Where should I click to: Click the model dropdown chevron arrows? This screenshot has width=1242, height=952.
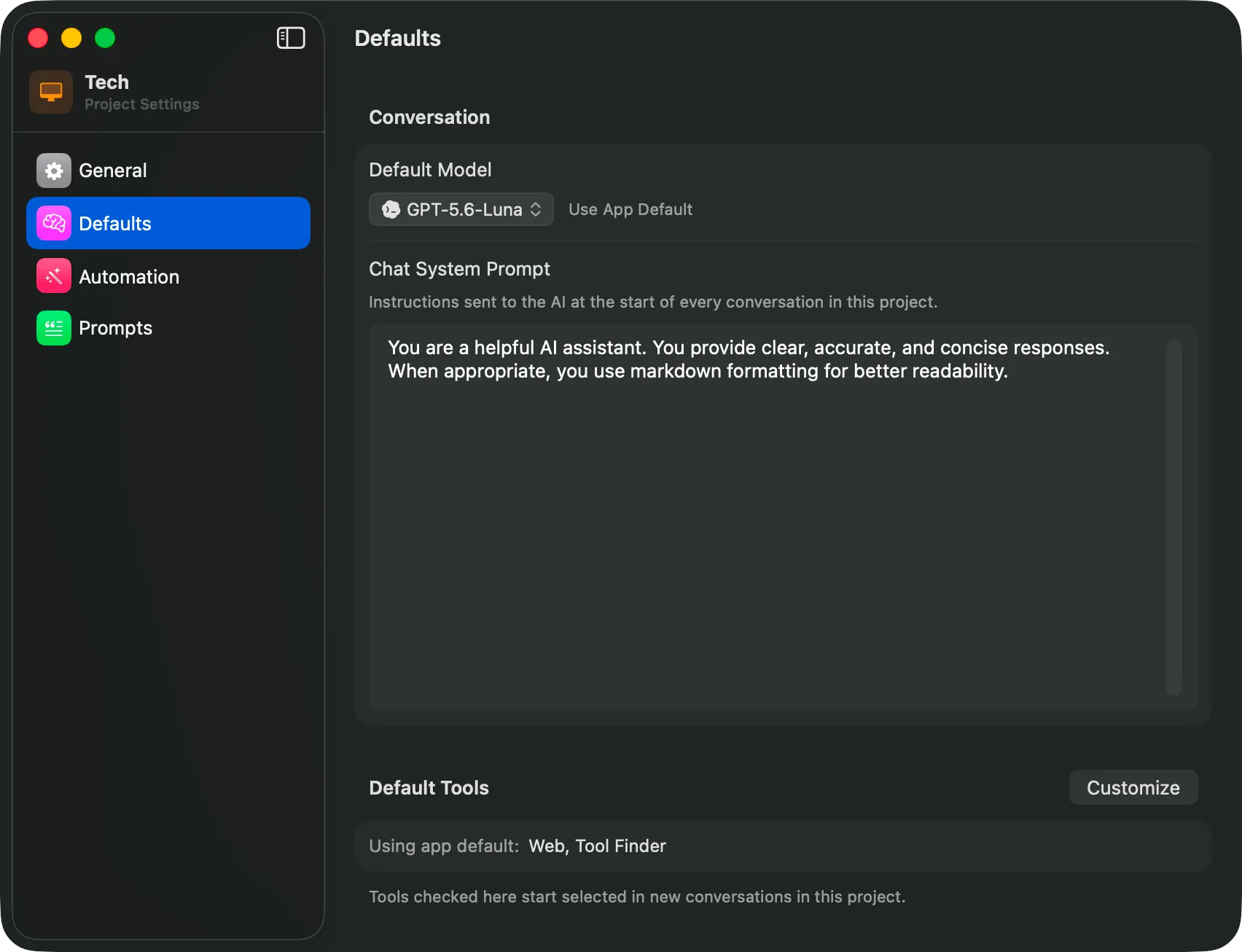[536, 210]
